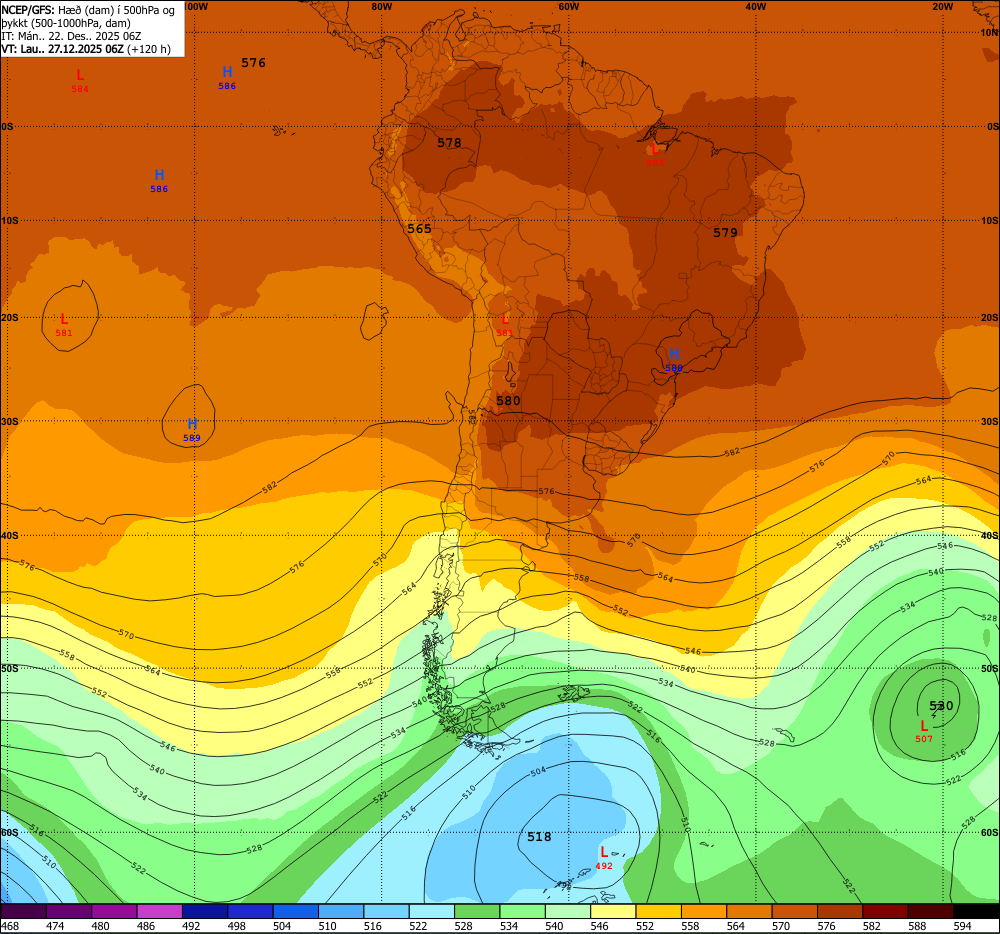The height and width of the screenshot is (934, 1000).
Task: Click the blue H 589 marker in the Pacific
Action: [x=192, y=424]
